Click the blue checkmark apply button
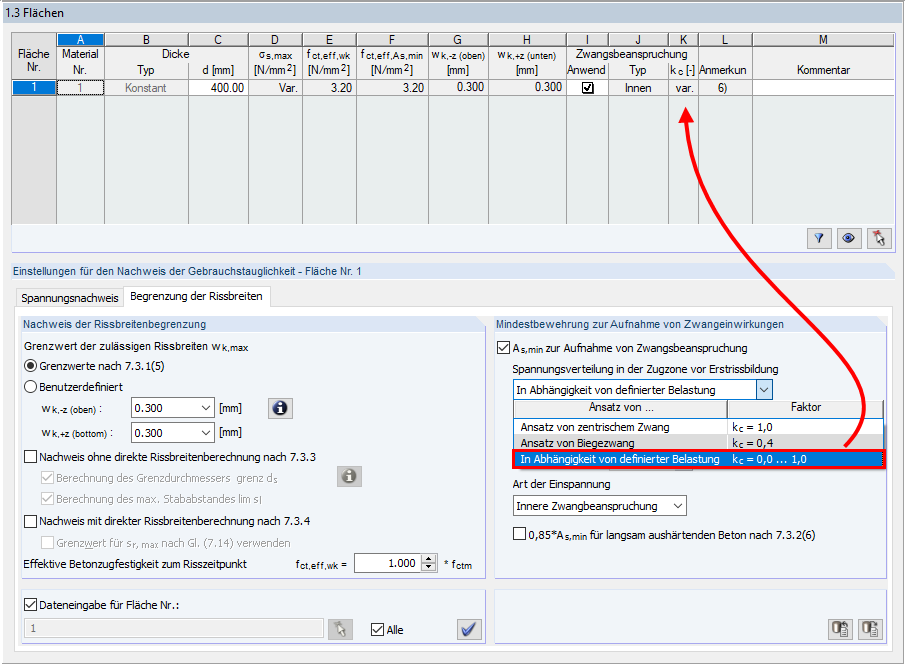906x666 pixels. click(x=469, y=629)
